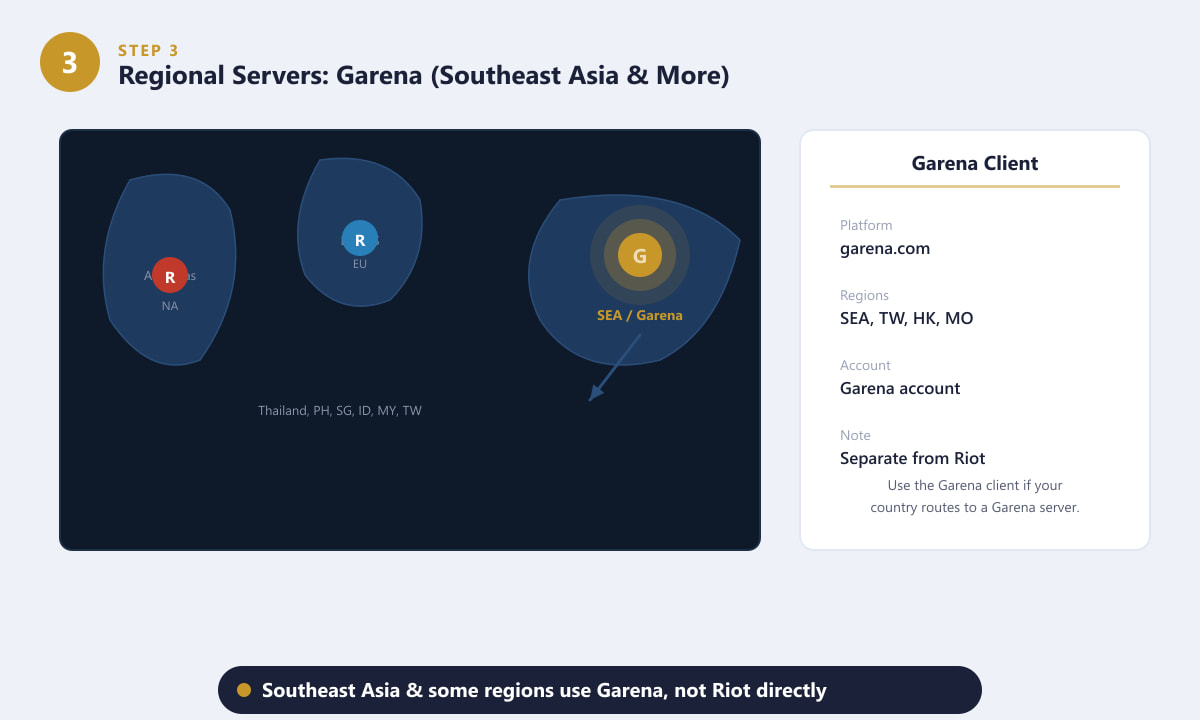Click the Regions field label
1200x720 pixels.
click(x=864, y=295)
